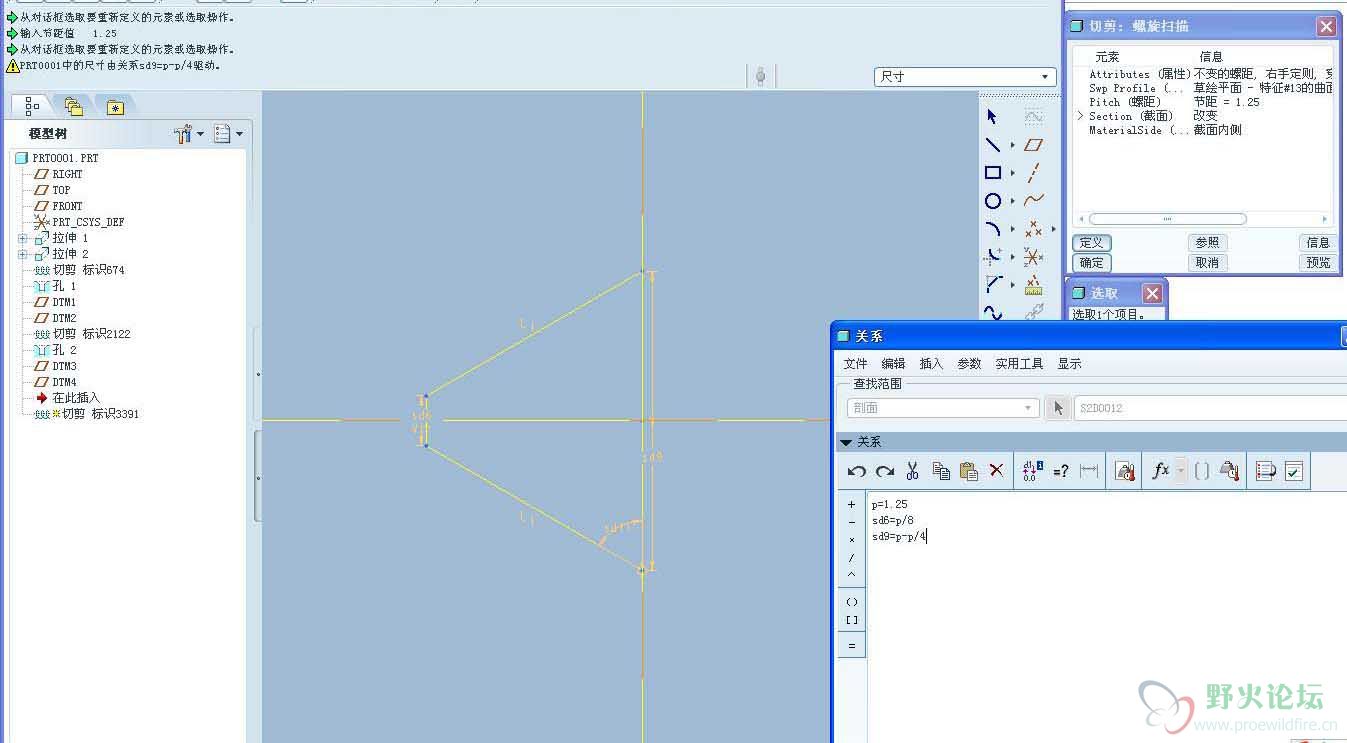This screenshot has width=1347, height=743.
Task: Click the 定义 button in helical sweep dialog
Action: (1091, 243)
